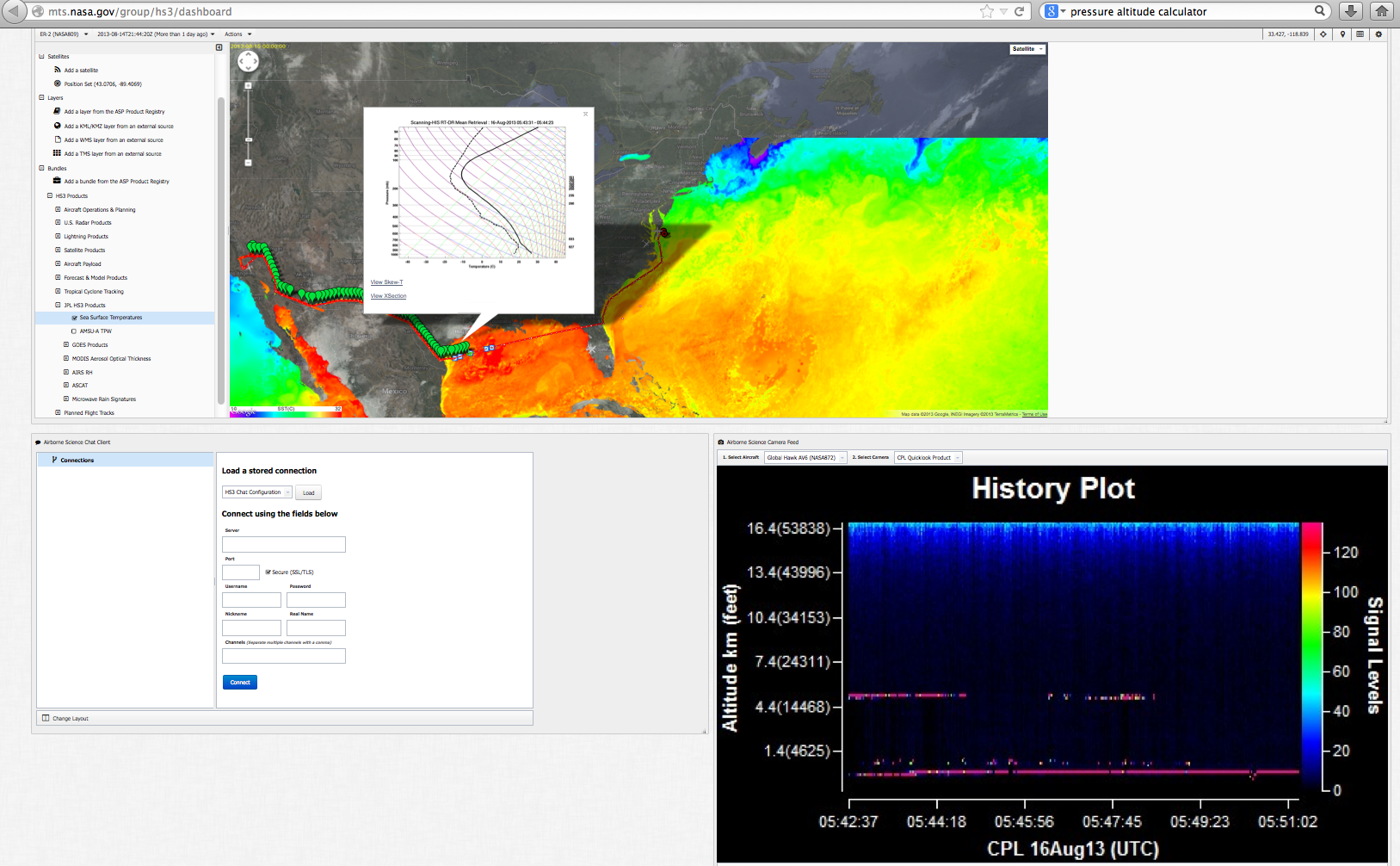Open the Global Hawk AV6 aircraft dropdown
The image size is (1400, 866).
(805, 458)
